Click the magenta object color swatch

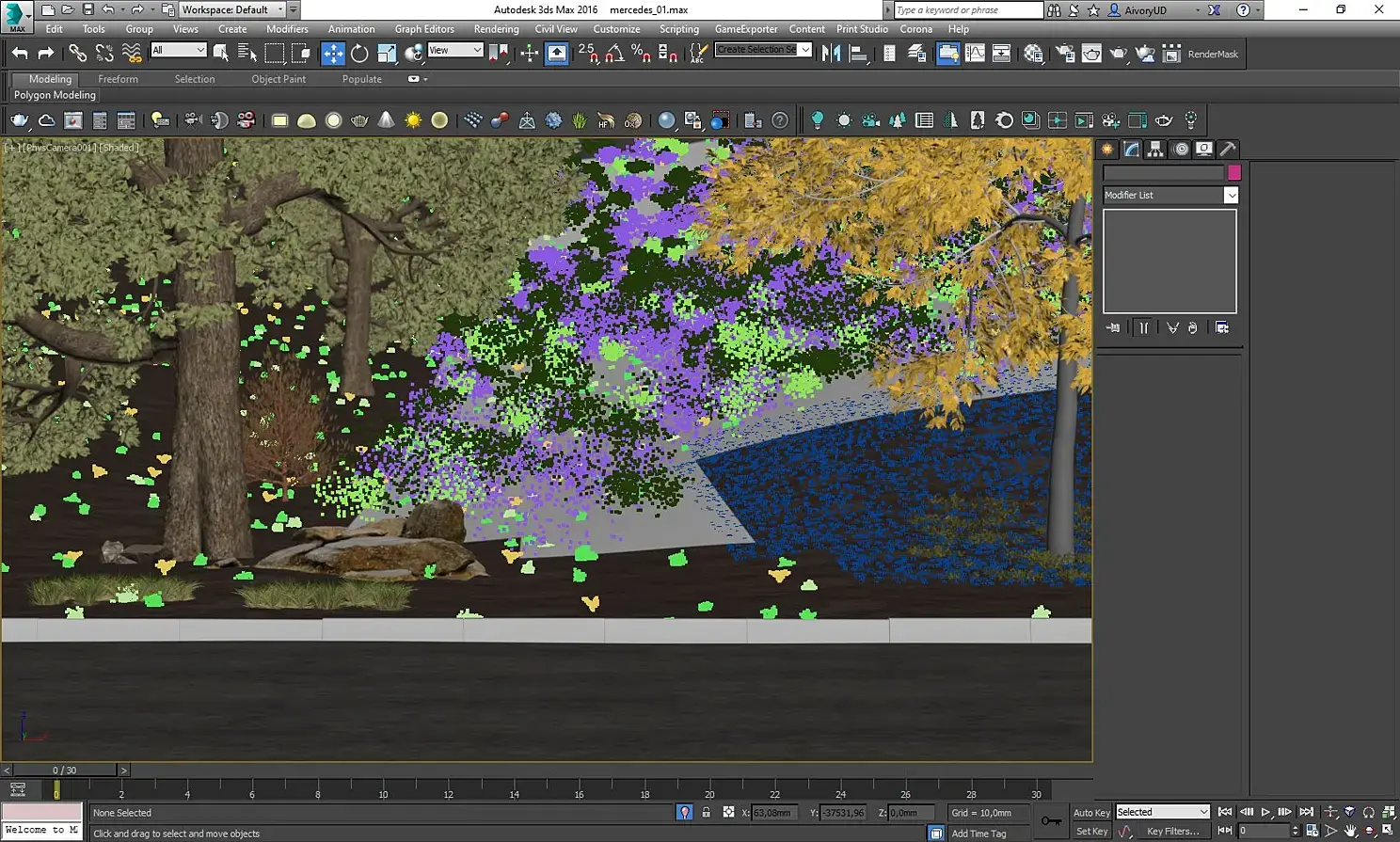[1234, 173]
